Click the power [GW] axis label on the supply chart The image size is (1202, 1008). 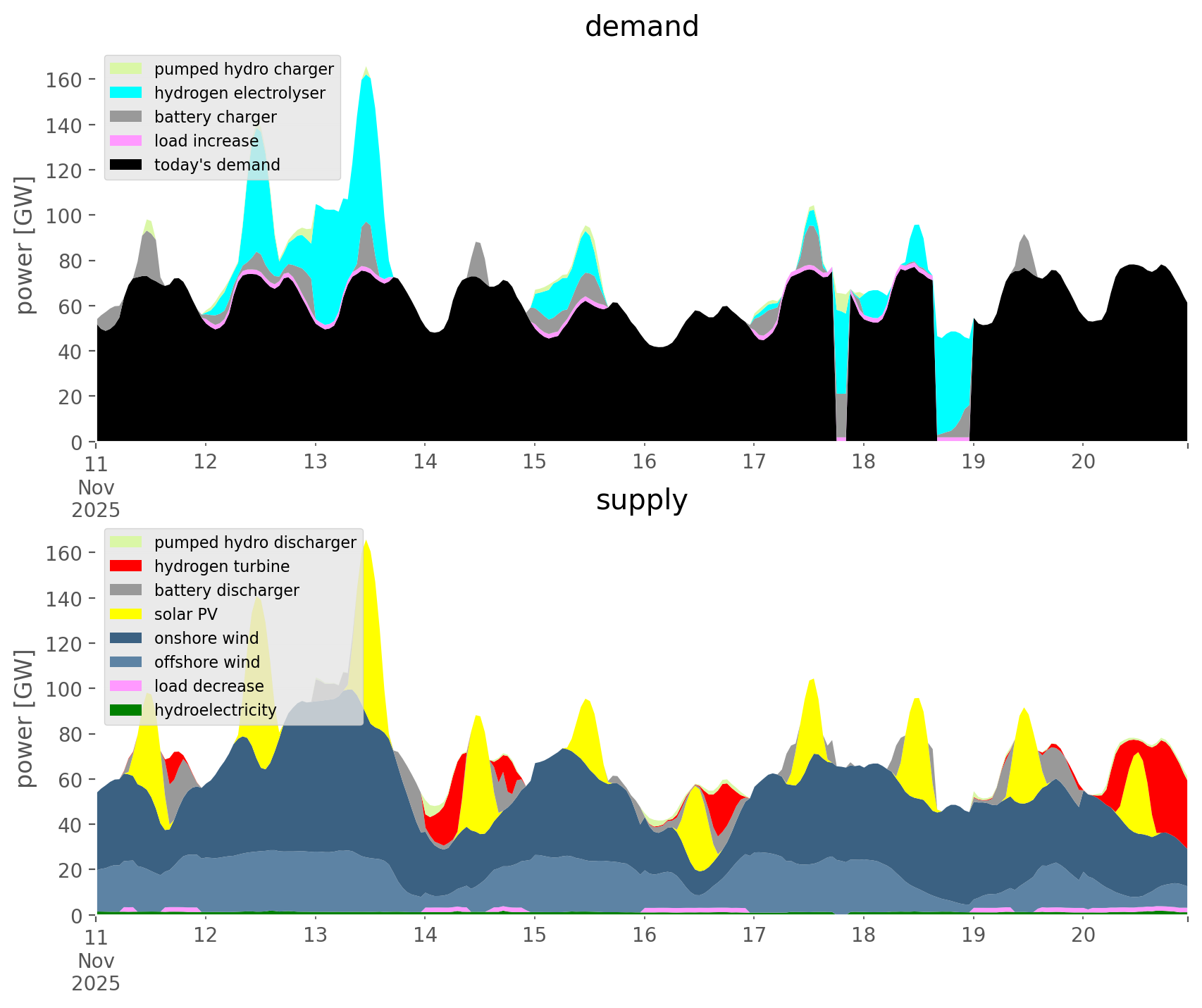click(25, 718)
